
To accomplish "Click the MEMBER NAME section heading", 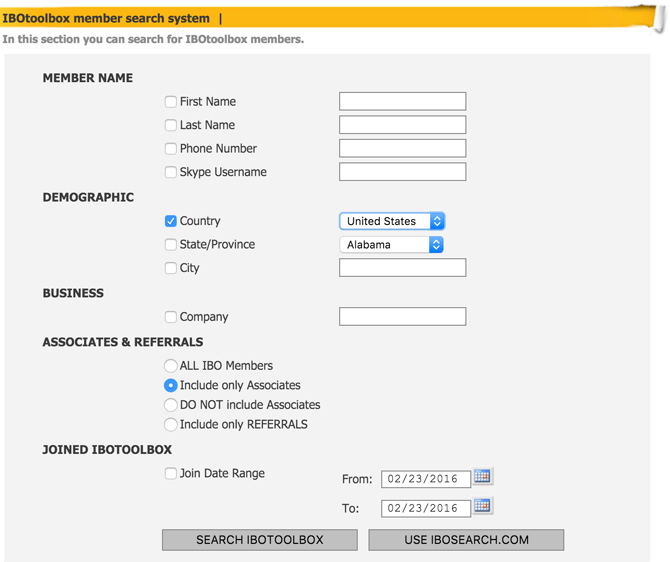I will [x=88, y=78].
